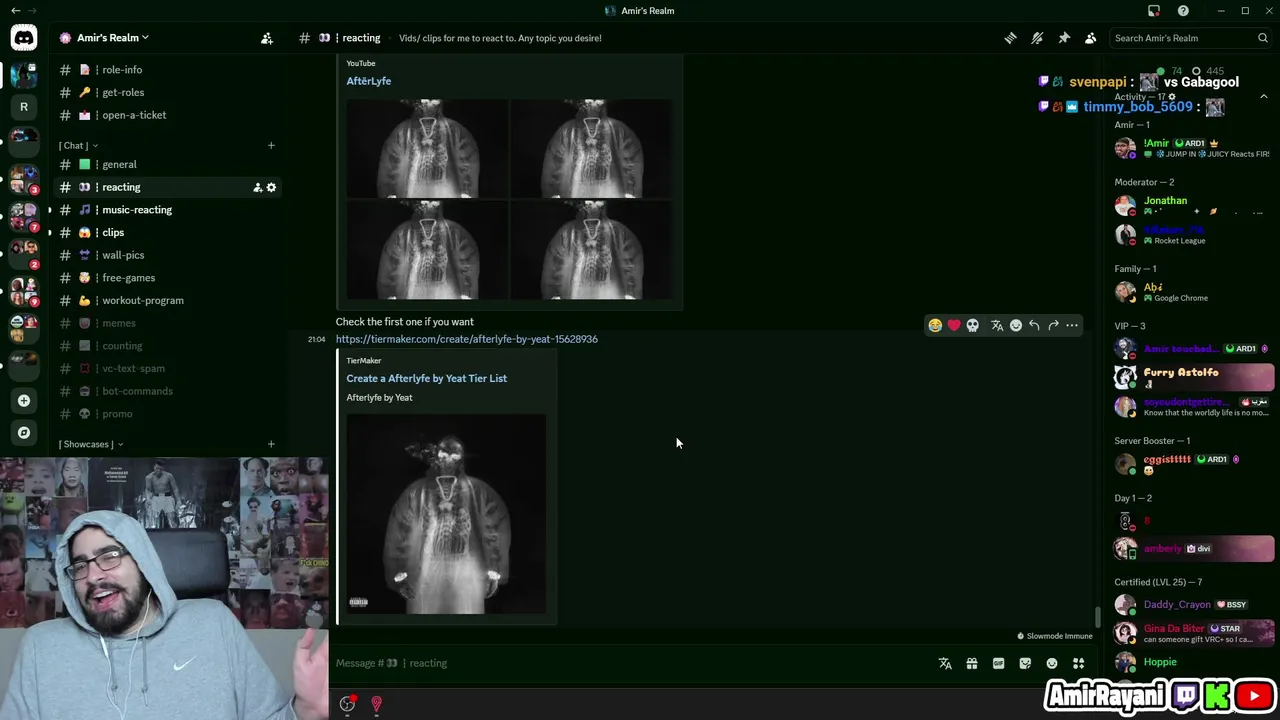1280x720 pixels.
Task: React with the red heart emoji
Action: tap(954, 325)
